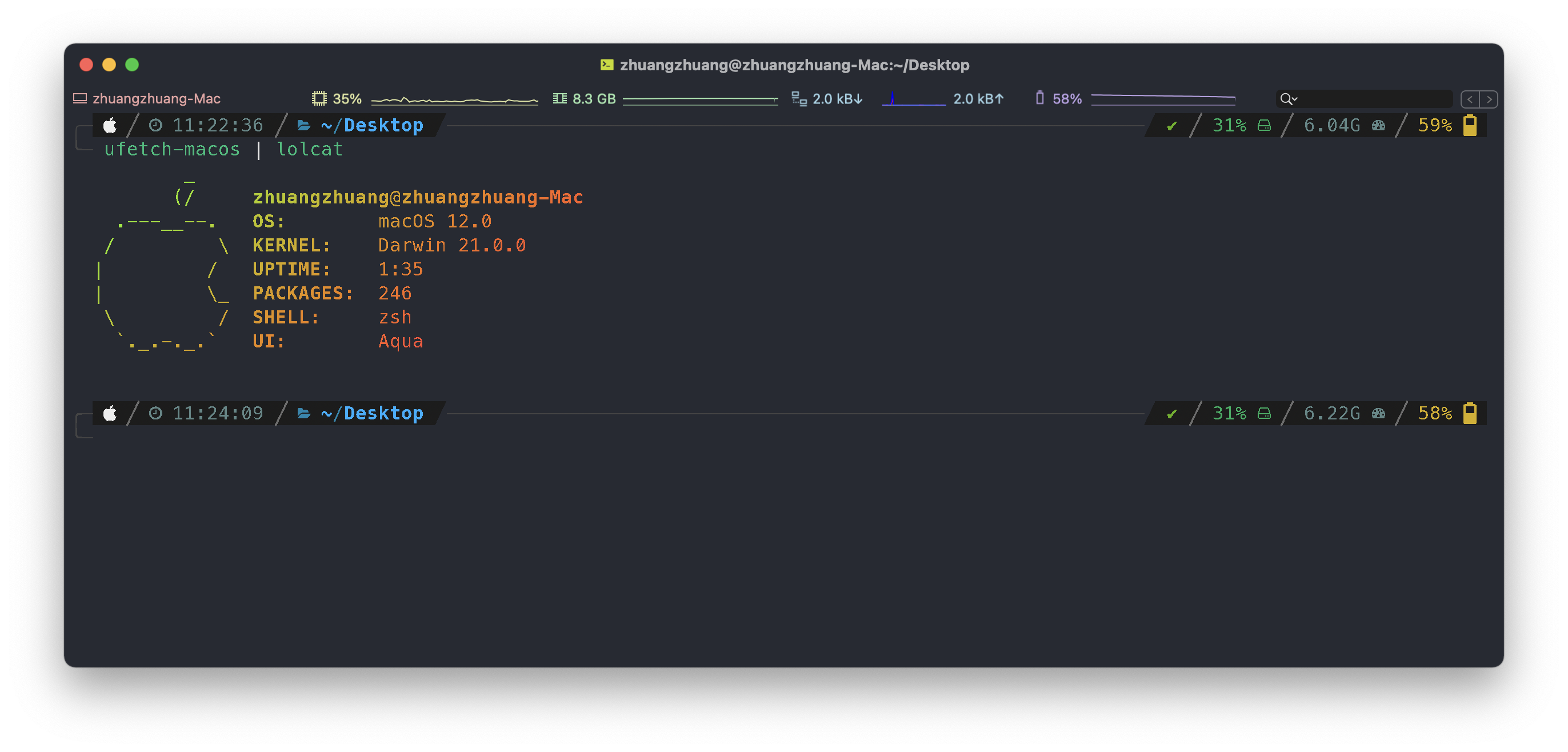
Task: Go to next search result arrow
Action: click(1489, 99)
